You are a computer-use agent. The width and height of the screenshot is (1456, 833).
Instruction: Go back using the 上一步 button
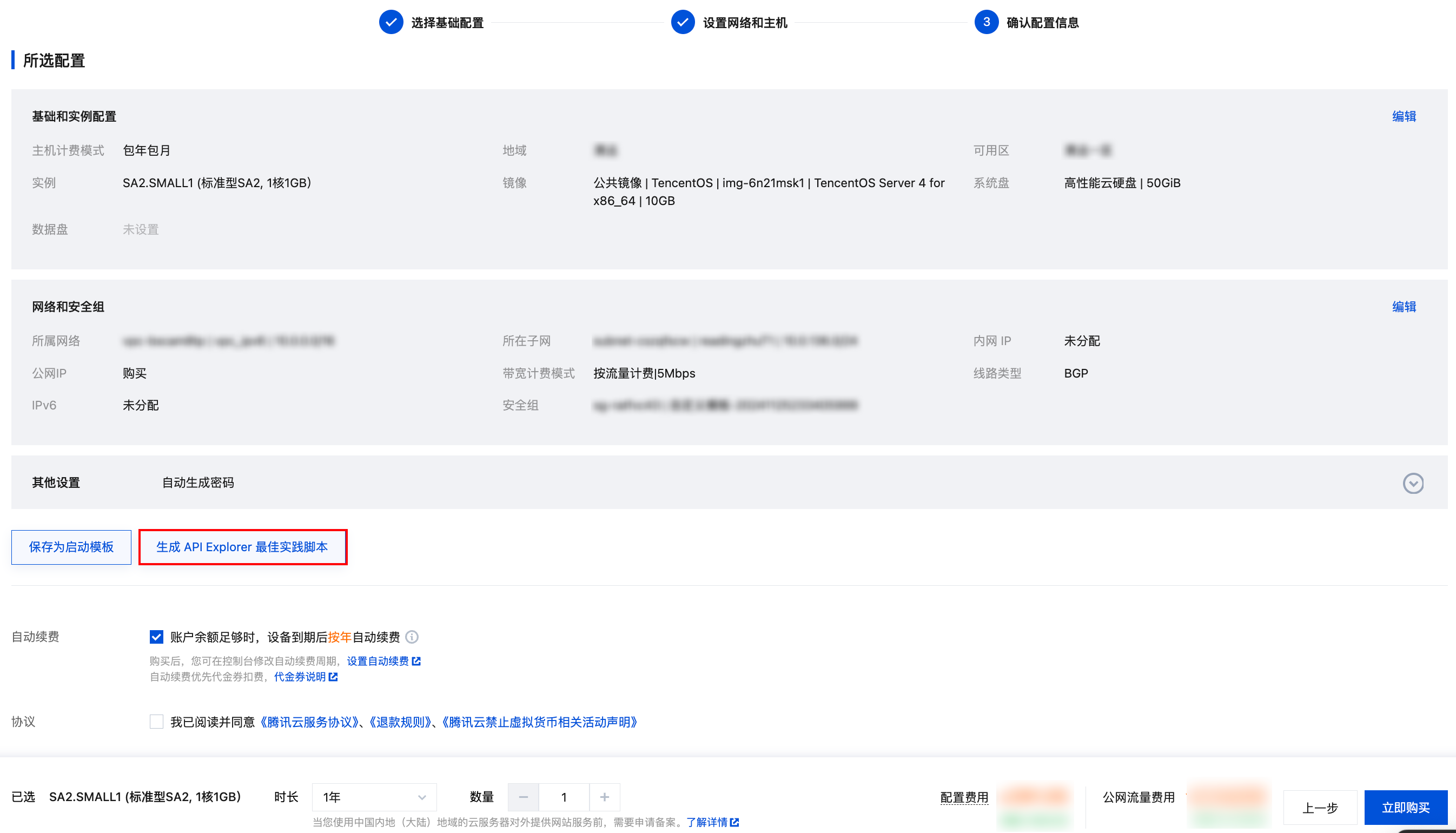[1321, 807]
